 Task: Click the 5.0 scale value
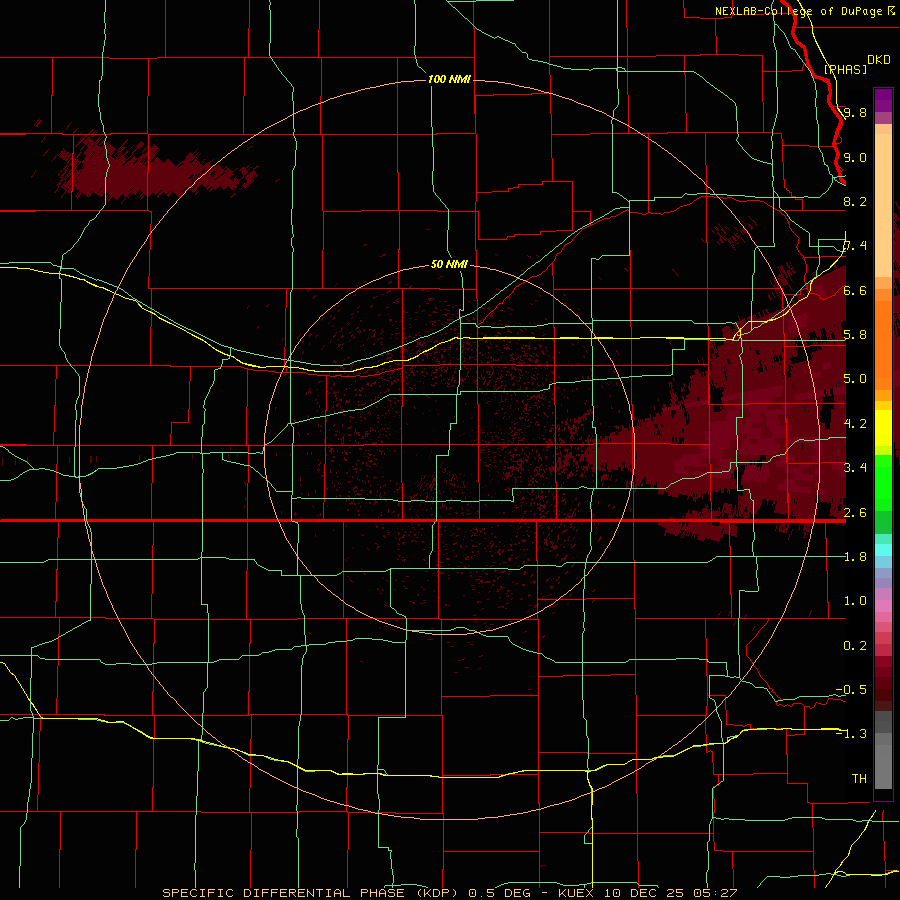point(855,379)
